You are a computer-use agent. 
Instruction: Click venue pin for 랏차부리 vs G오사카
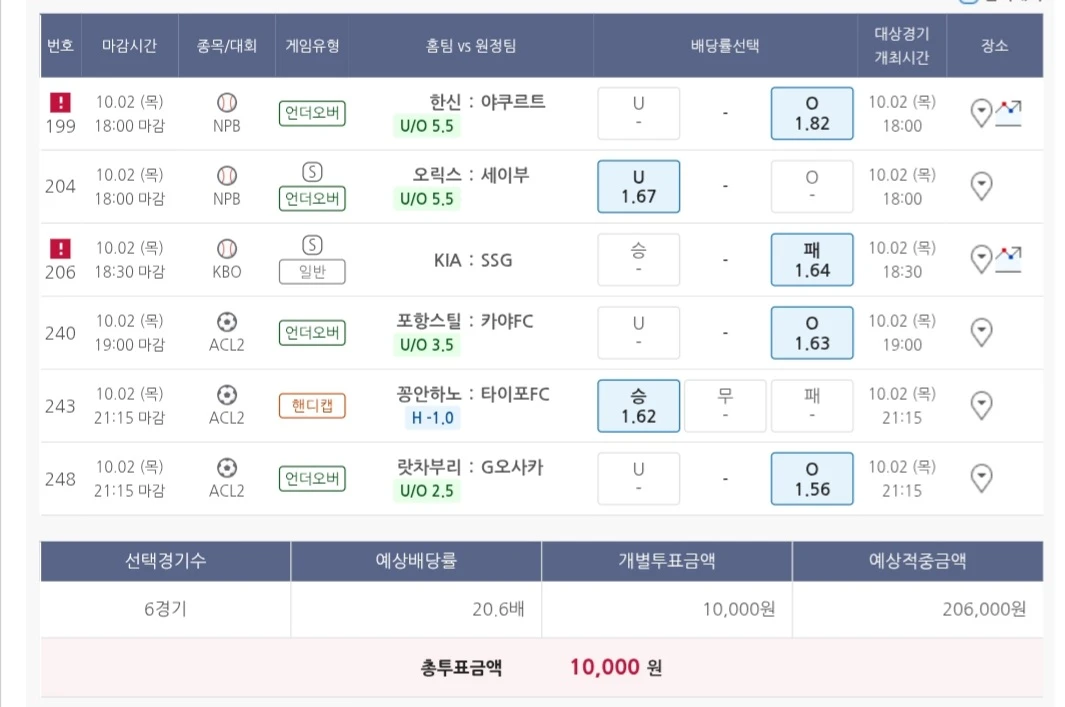982,478
